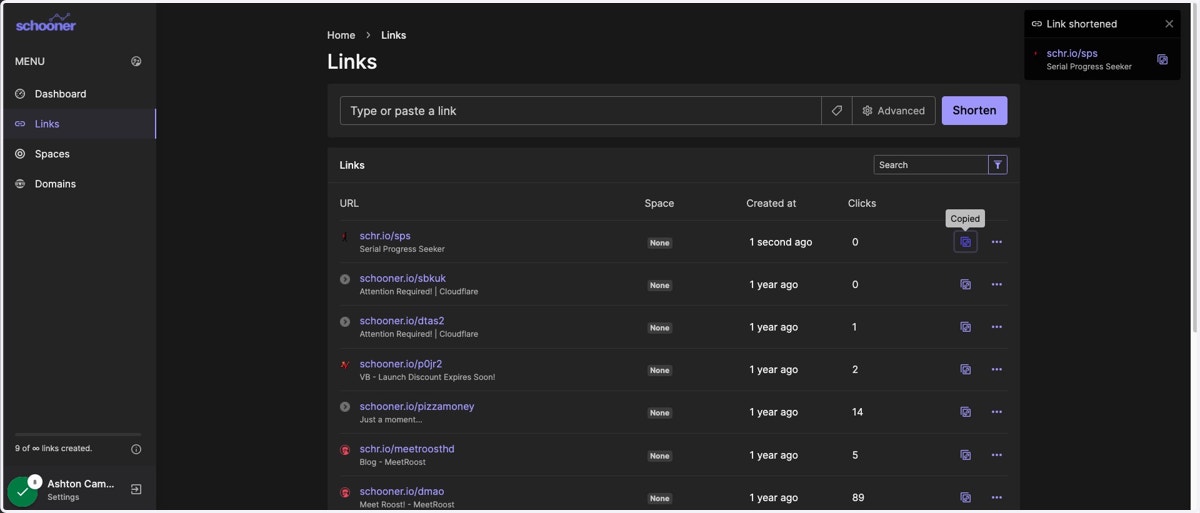This screenshot has width=1200, height=513.
Task: Copy the schooner.io/sbkuk link
Action: pyautogui.click(x=965, y=284)
